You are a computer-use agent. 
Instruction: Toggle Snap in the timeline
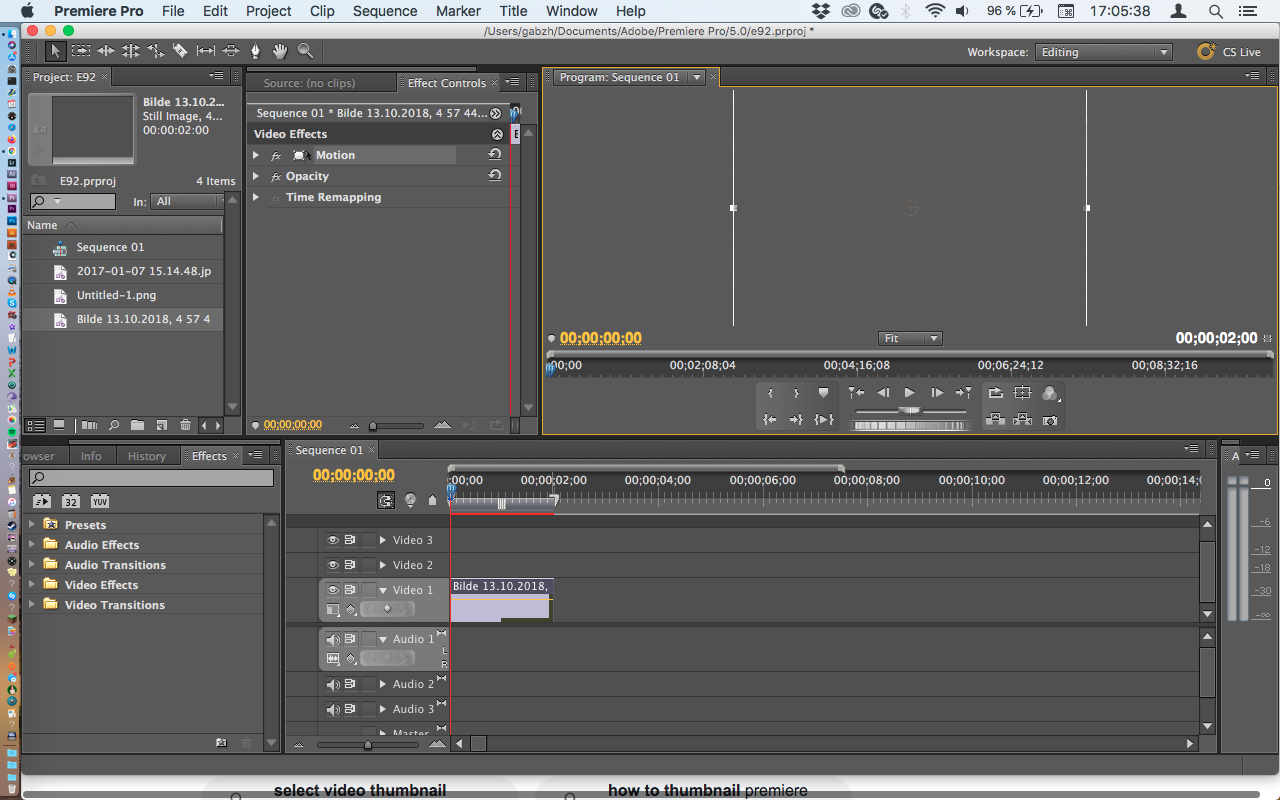pyautogui.click(x=386, y=500)
